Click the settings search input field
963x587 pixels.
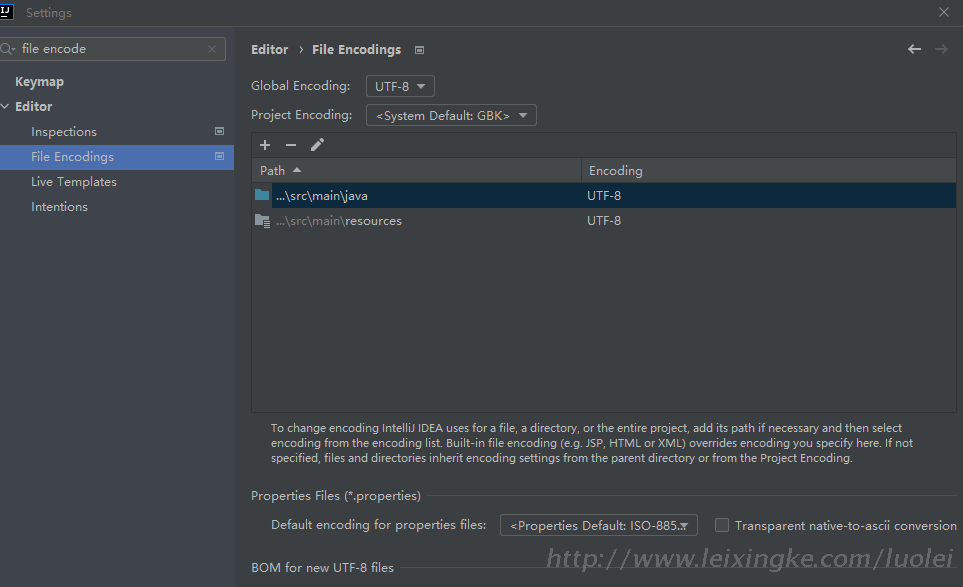click(110, 49)
